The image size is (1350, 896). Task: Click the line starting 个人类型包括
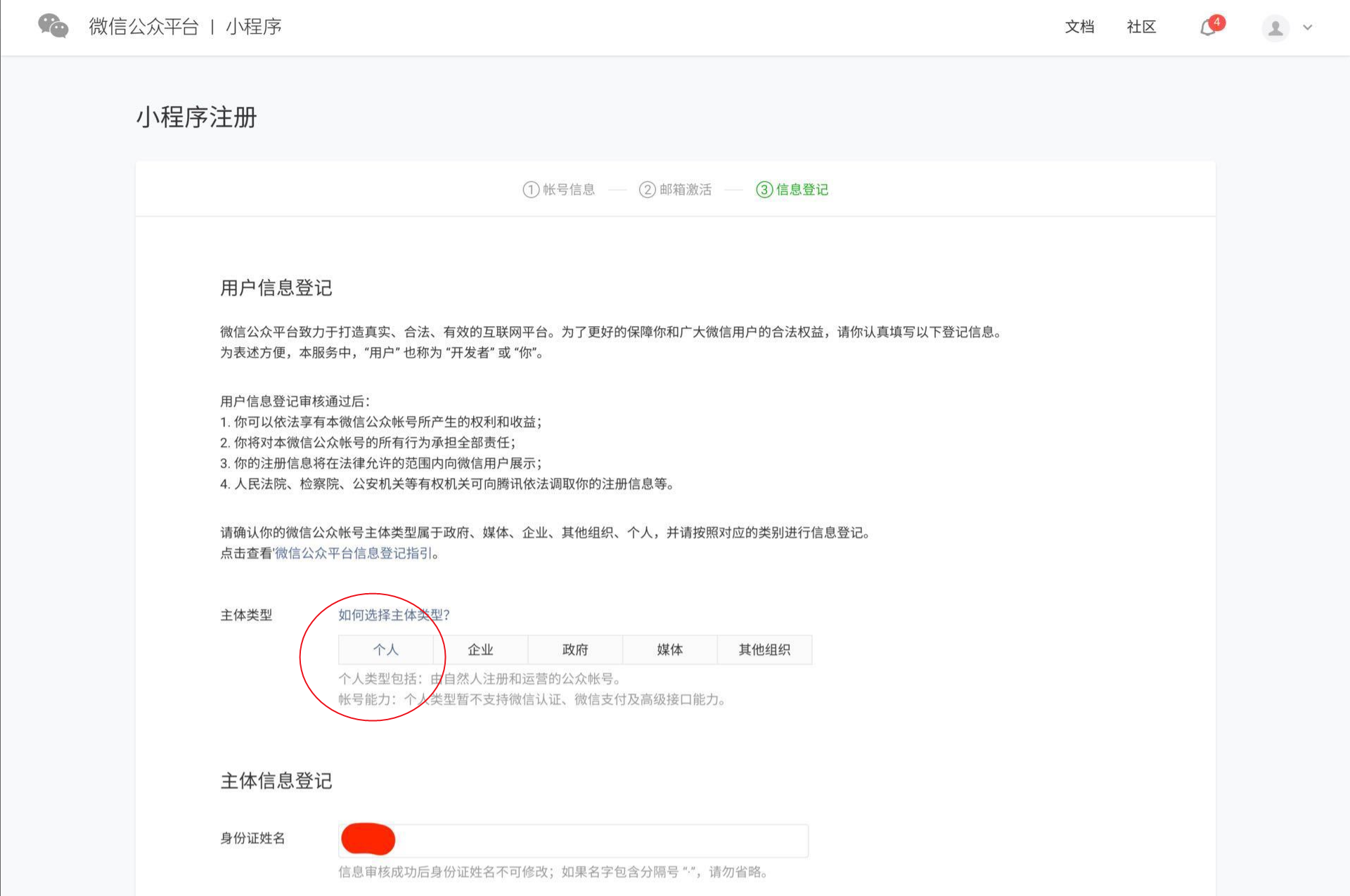480,679
